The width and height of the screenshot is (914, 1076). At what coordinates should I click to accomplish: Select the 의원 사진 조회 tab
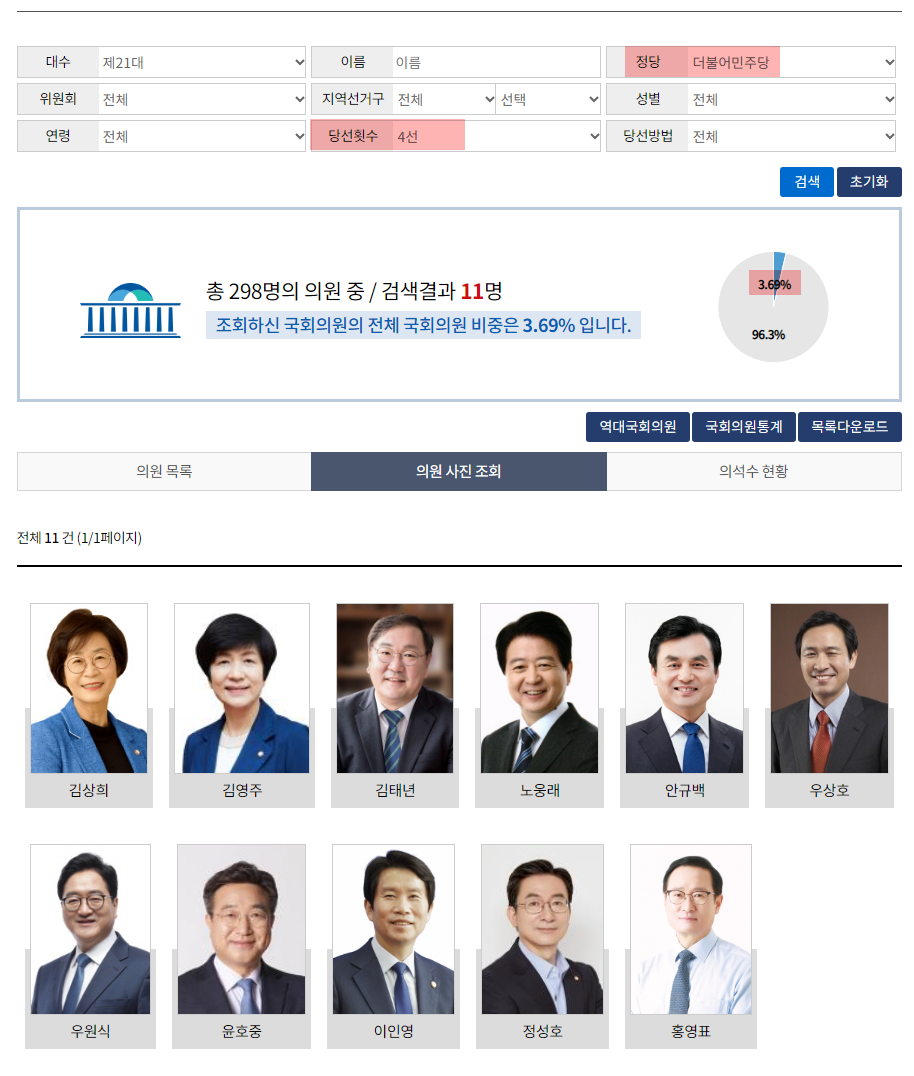[x=458, y=471]
